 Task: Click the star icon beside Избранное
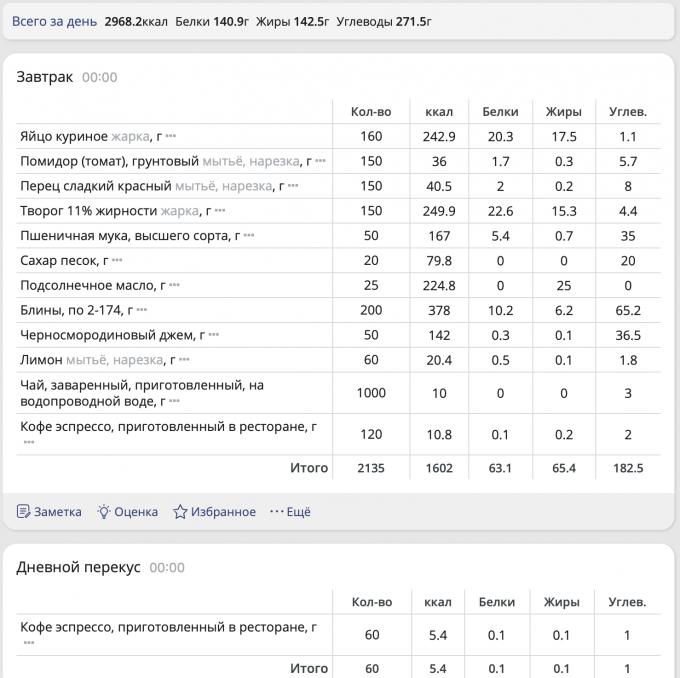point(180,512)
